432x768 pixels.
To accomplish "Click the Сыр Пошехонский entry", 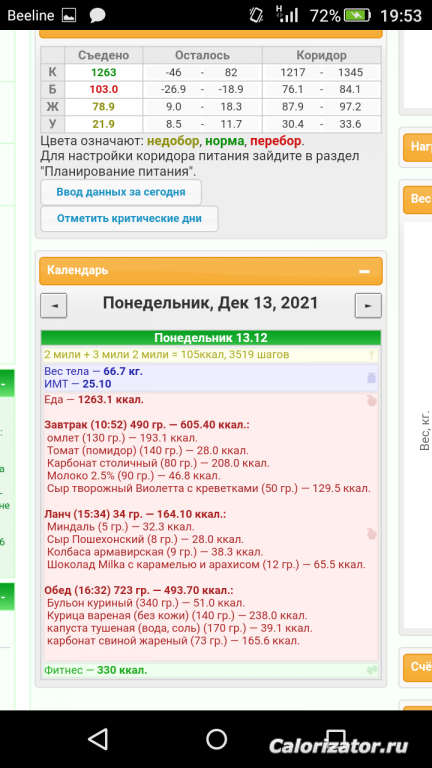I will (145, 540).
